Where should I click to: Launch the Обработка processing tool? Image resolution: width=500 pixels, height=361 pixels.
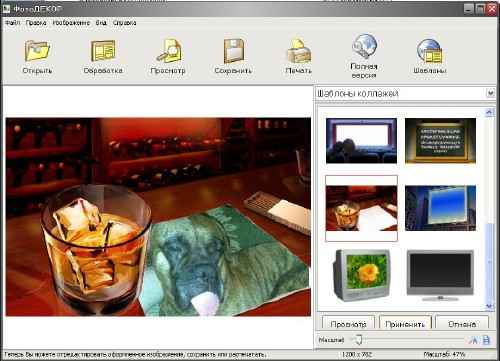(x=103, y=56)
